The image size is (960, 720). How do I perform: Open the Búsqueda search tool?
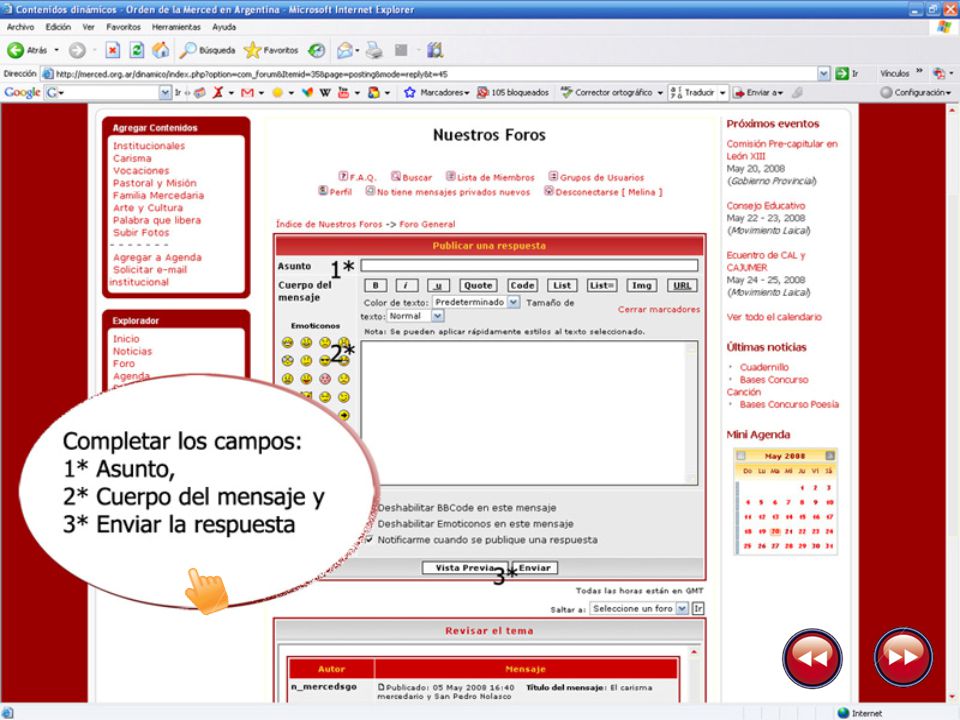207,50
